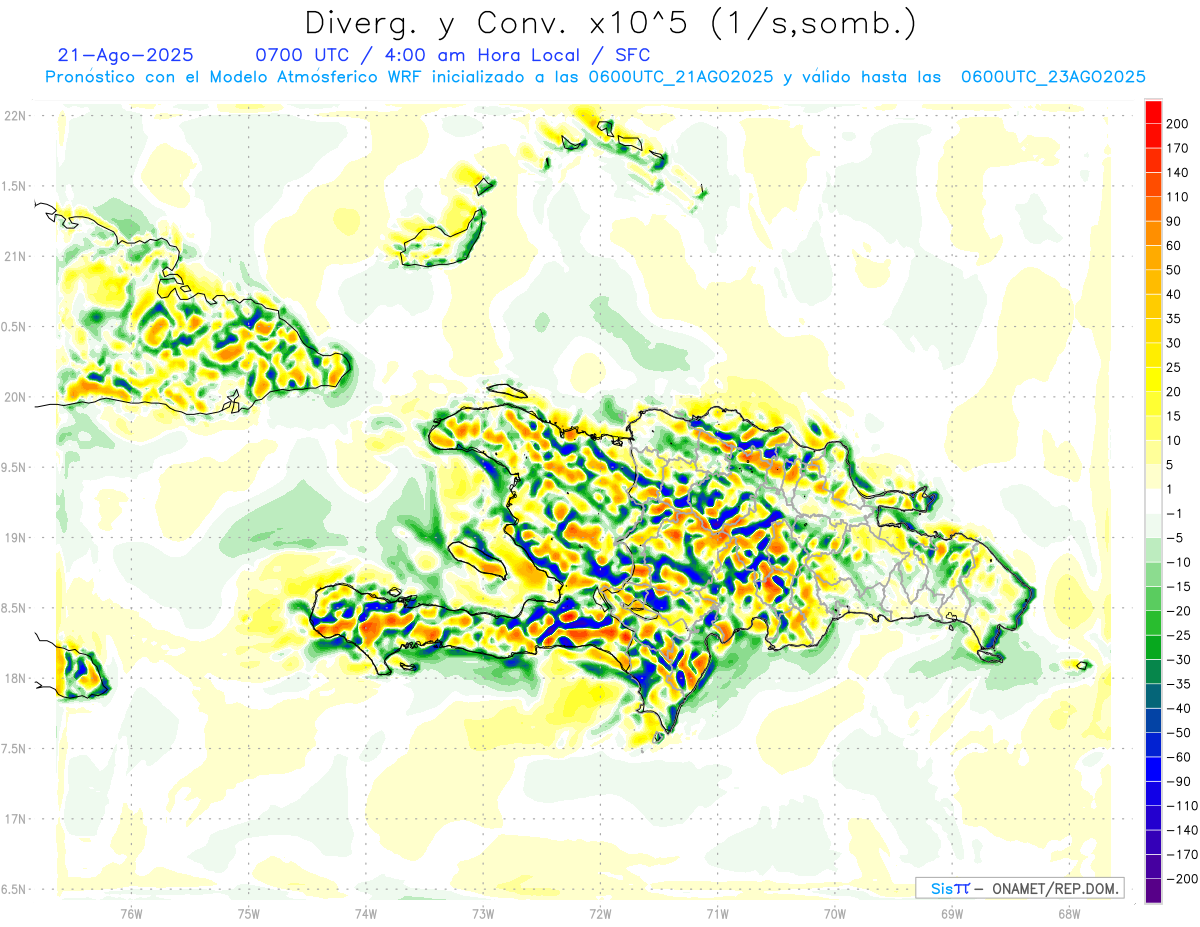Click the '22N' latitude label
The width and height of the screenshot is (1200, 927).
14,116
